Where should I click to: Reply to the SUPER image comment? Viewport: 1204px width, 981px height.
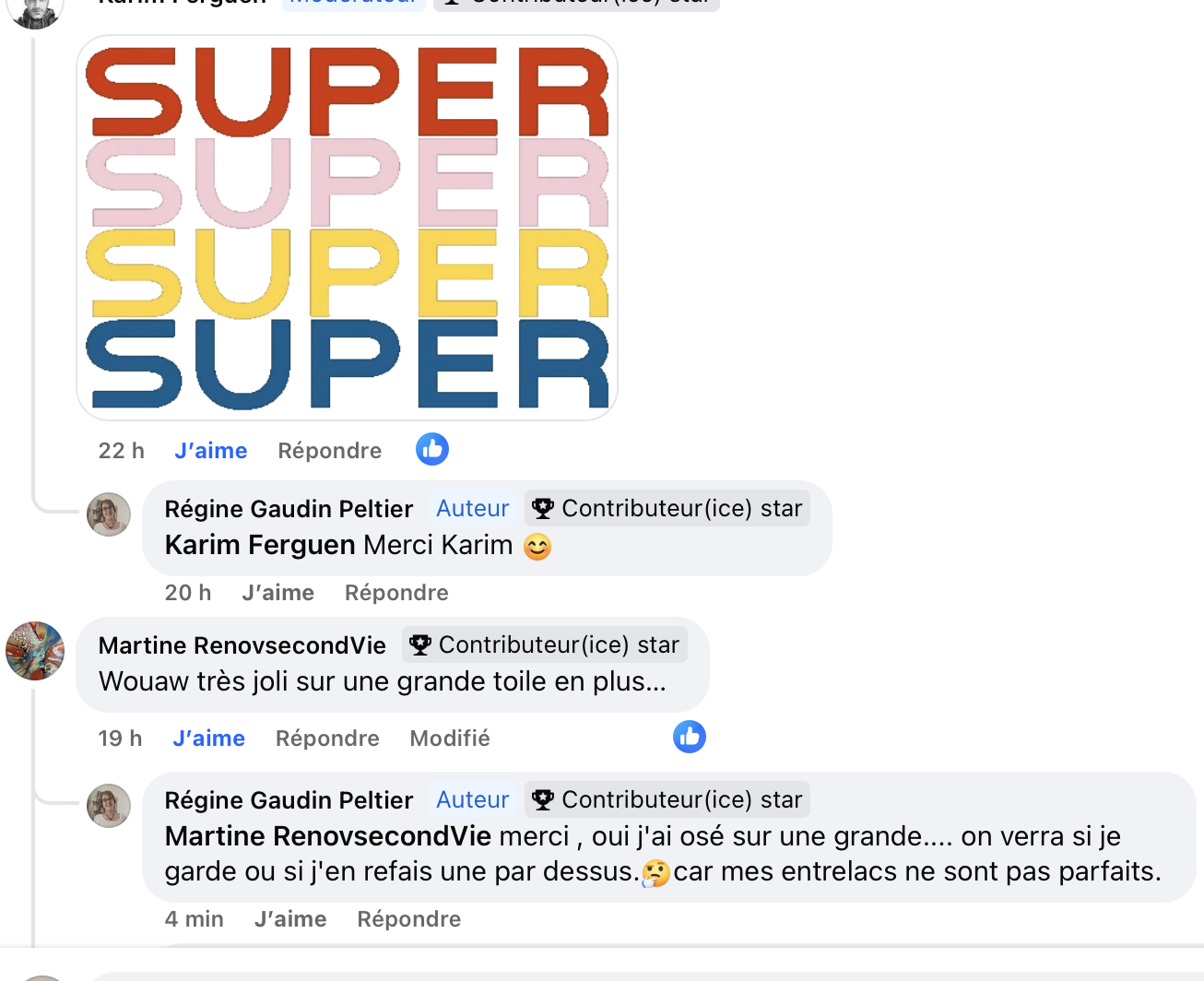[330, 451]
